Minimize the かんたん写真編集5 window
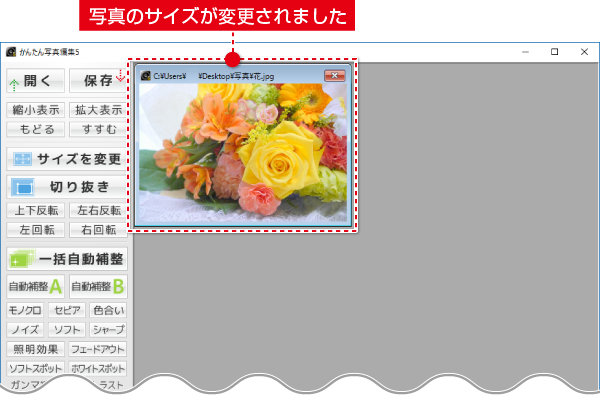Image resolution: width=600 pixels, height=402 pixels. click(525, 52)
